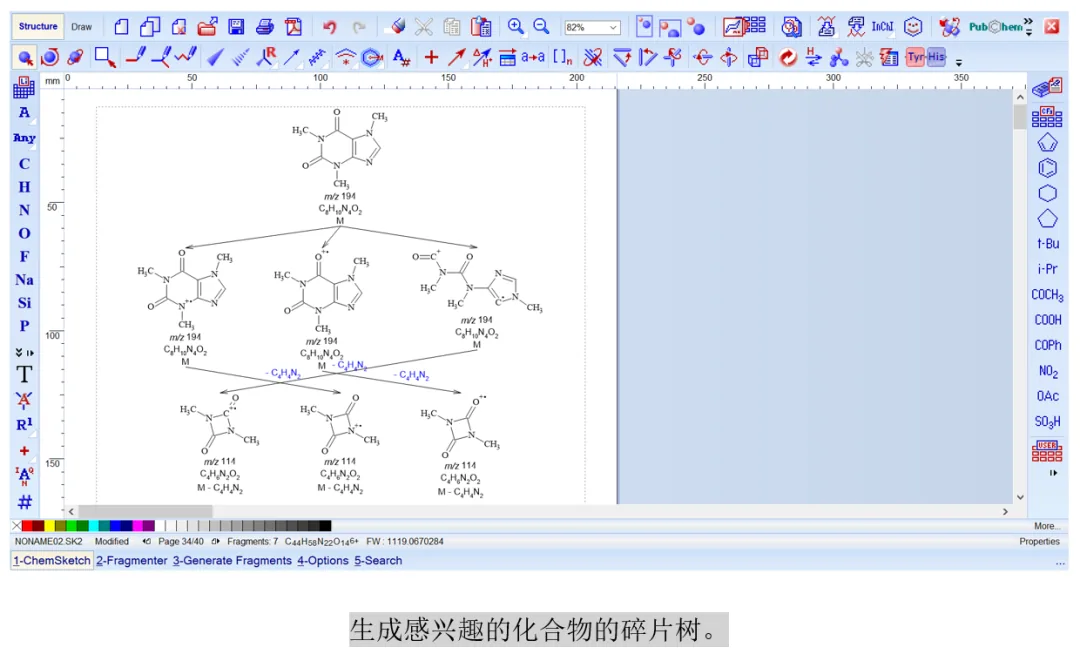Pick the red color swatch
The image size is (1080, 654).
pyautogui.click(x=28, y=526)
